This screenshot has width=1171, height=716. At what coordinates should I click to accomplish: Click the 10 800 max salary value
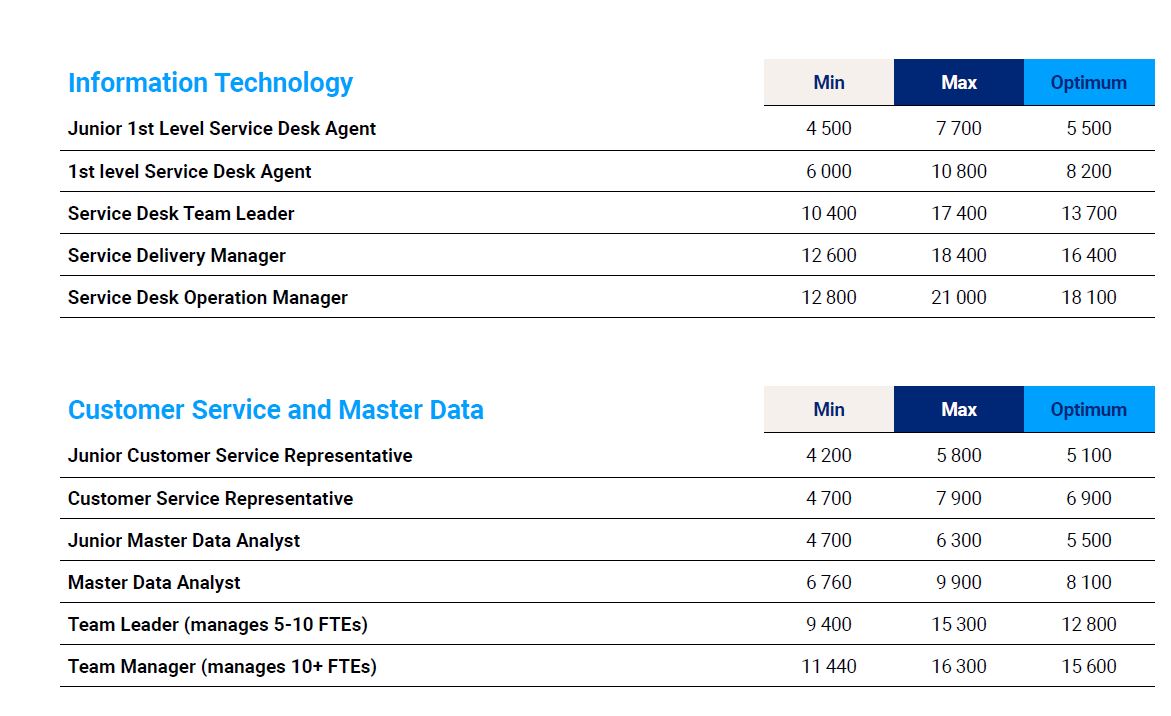pos(958,172)
